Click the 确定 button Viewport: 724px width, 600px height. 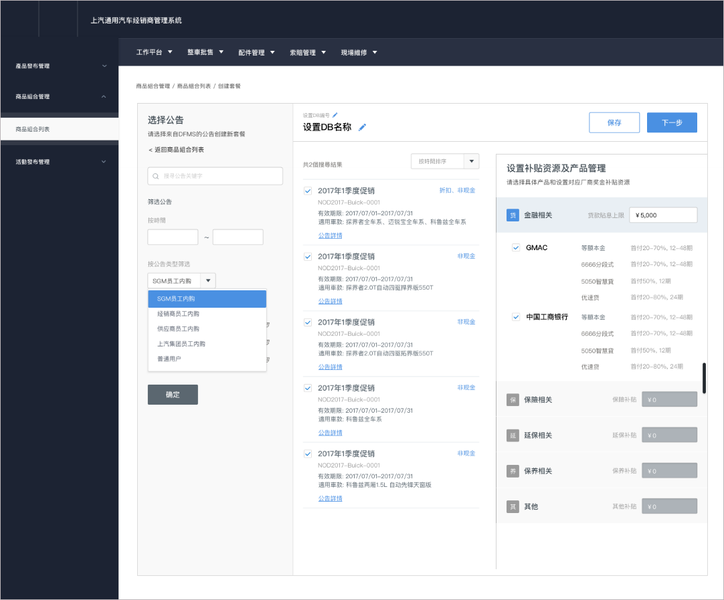pos(173,394)
